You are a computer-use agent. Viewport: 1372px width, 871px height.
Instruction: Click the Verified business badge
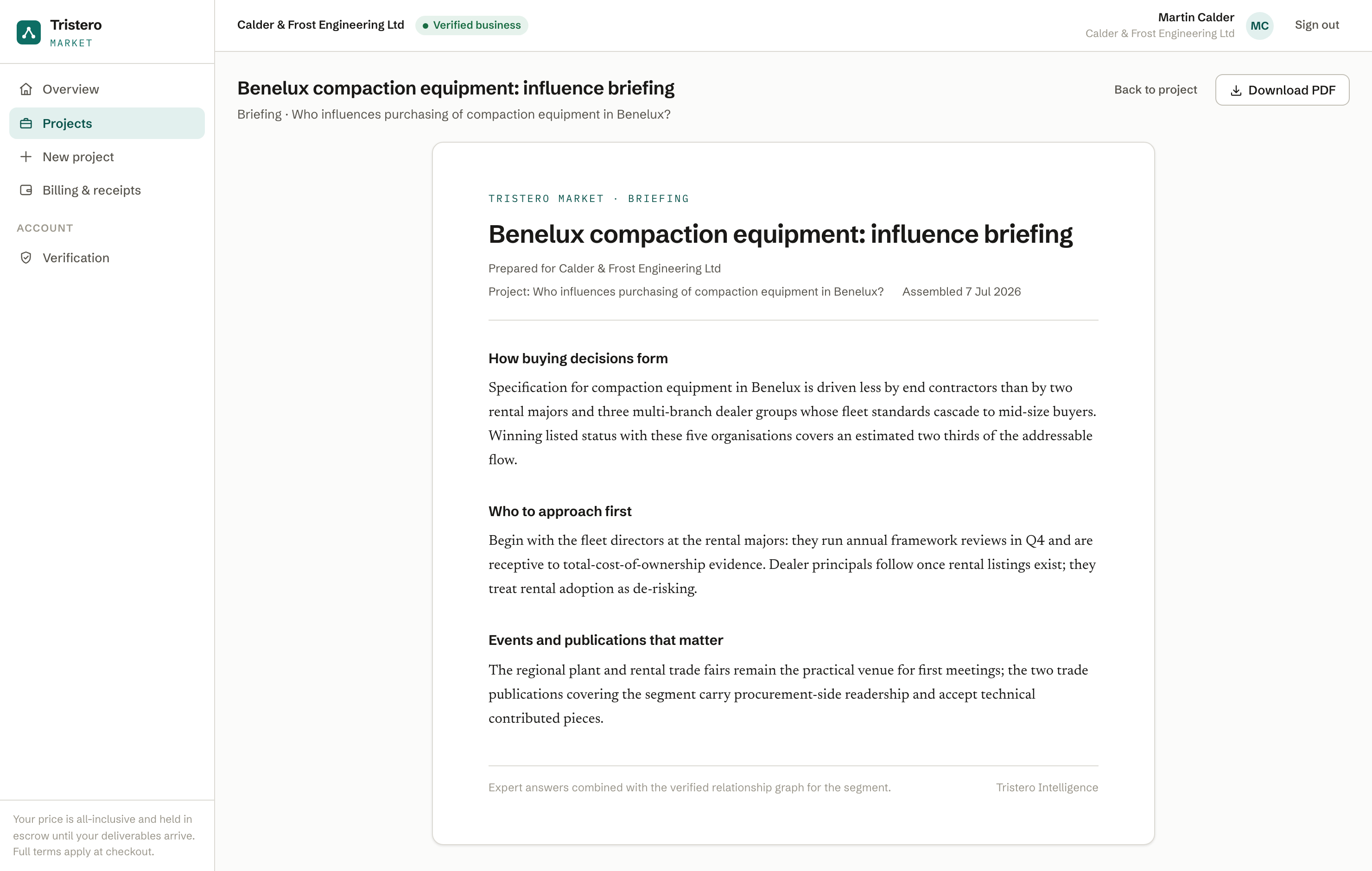pos(471,25)
